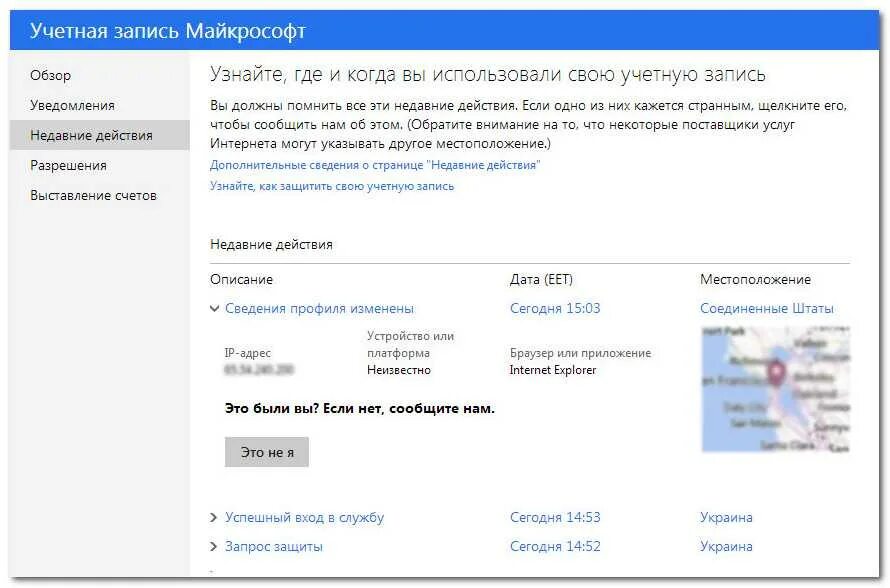
Task: Open Выставление счетов sidebar item
Action: 93,196
